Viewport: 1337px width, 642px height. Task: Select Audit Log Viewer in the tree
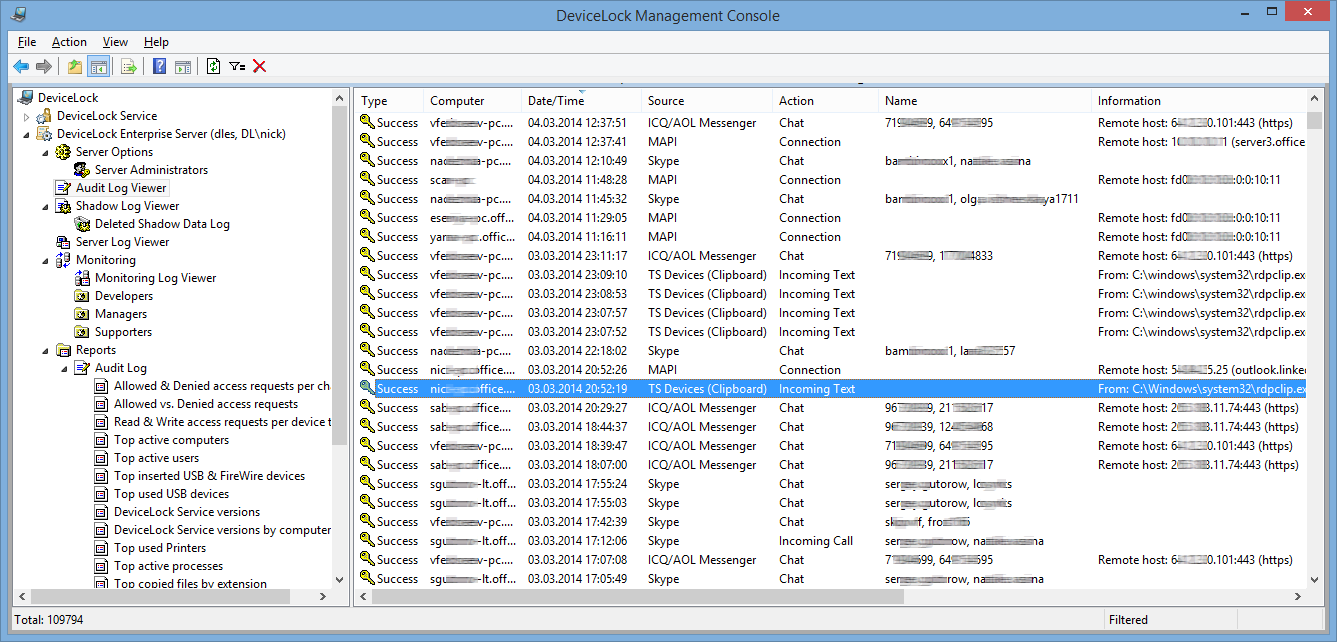(121, 188)
